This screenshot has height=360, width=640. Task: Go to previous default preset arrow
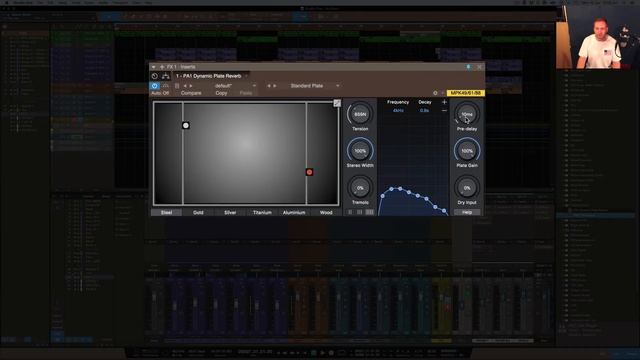(x=185, y=86)
